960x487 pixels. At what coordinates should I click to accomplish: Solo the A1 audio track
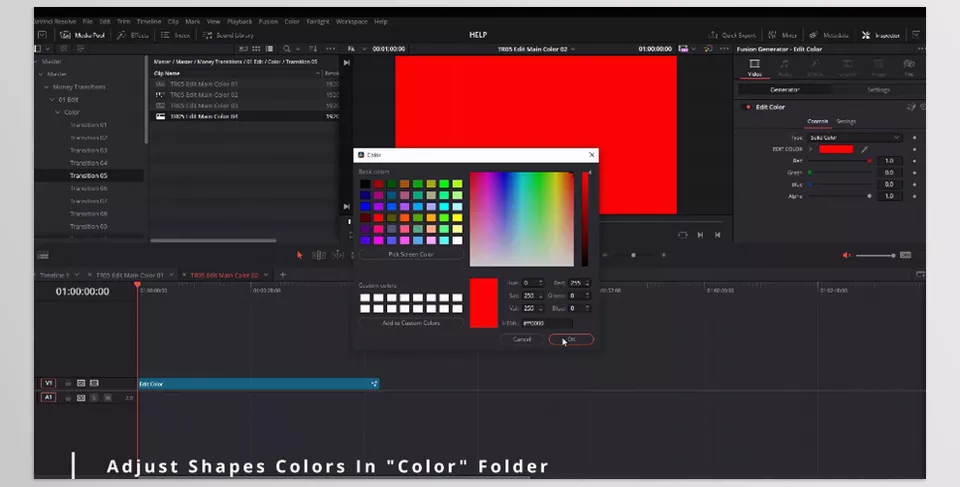click(x=94, y=398)
